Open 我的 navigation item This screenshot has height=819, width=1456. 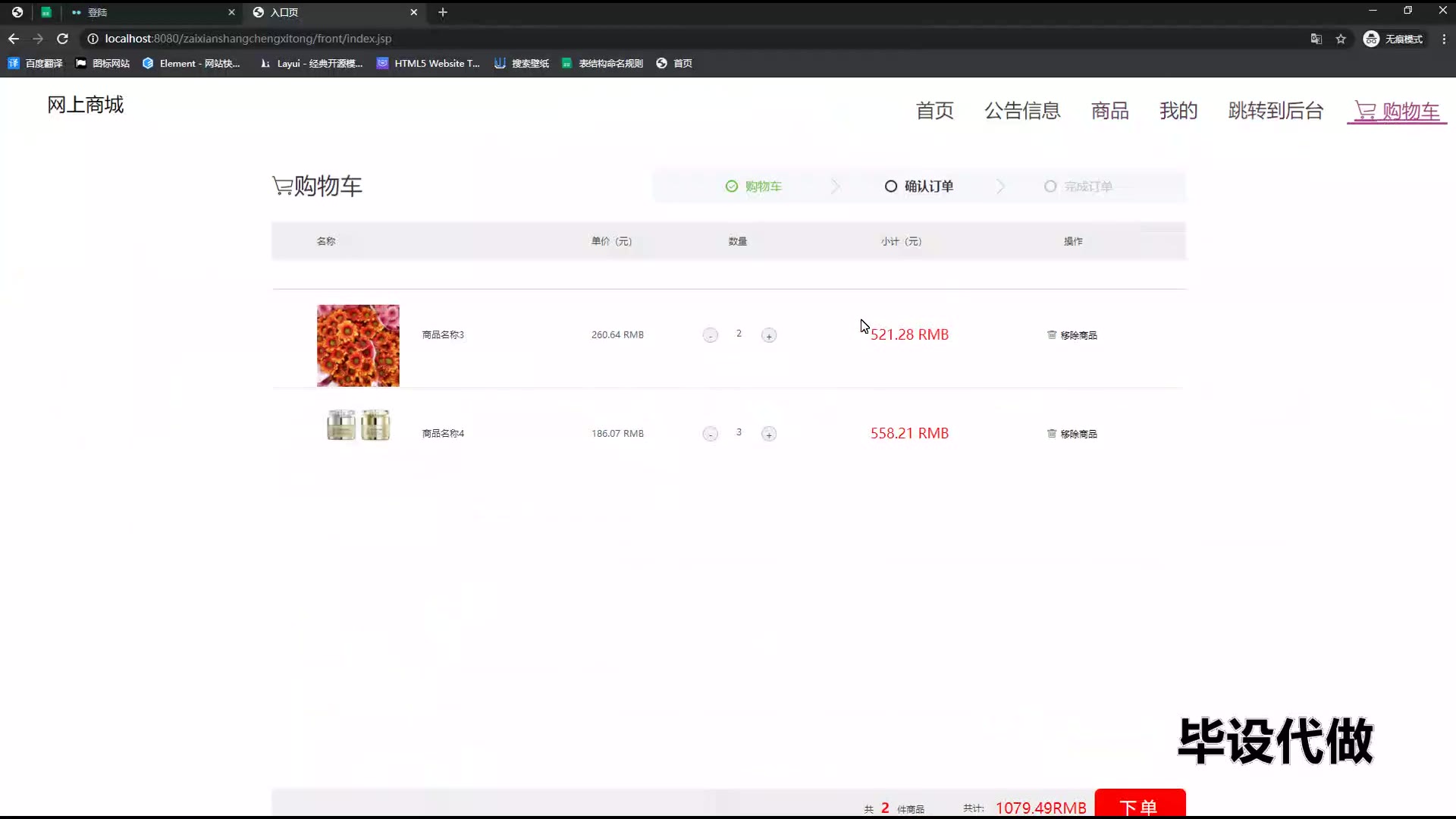pyautogui.click(x=1178, y=111)
